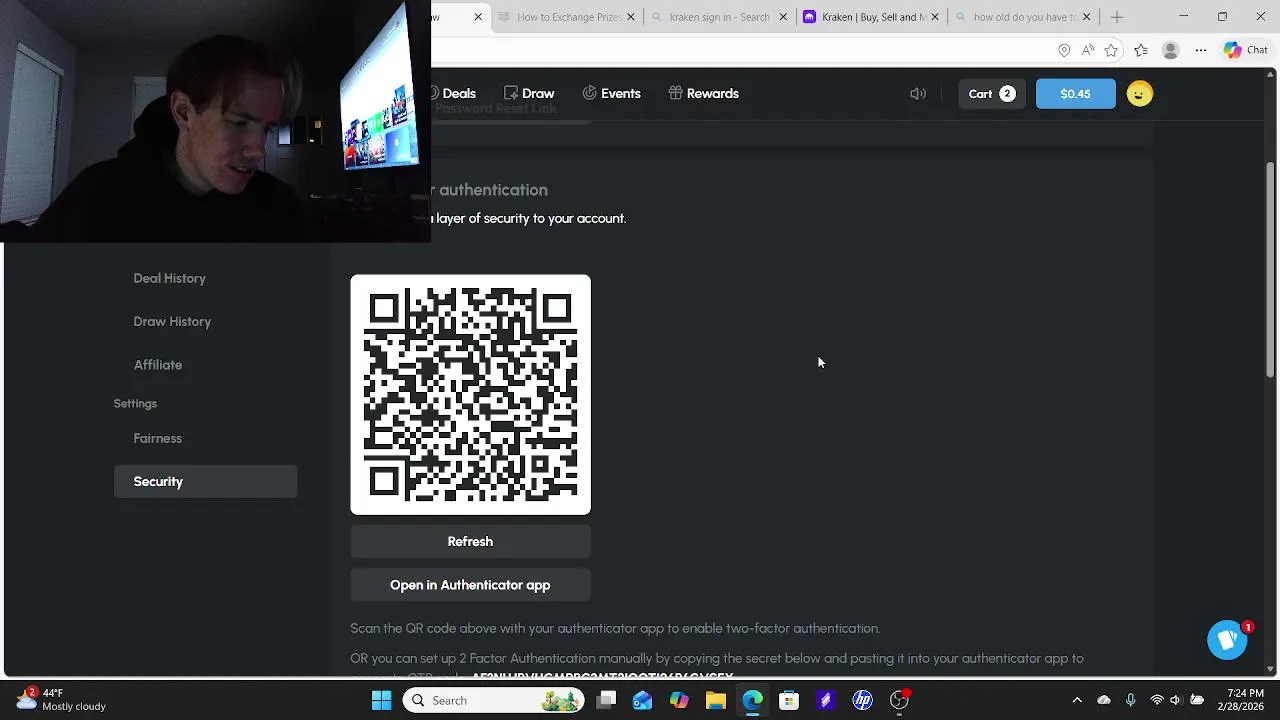Screen dimensions: 1280x720
Task: Mute site sound with speaker icon
Action: tap(918, 93)
